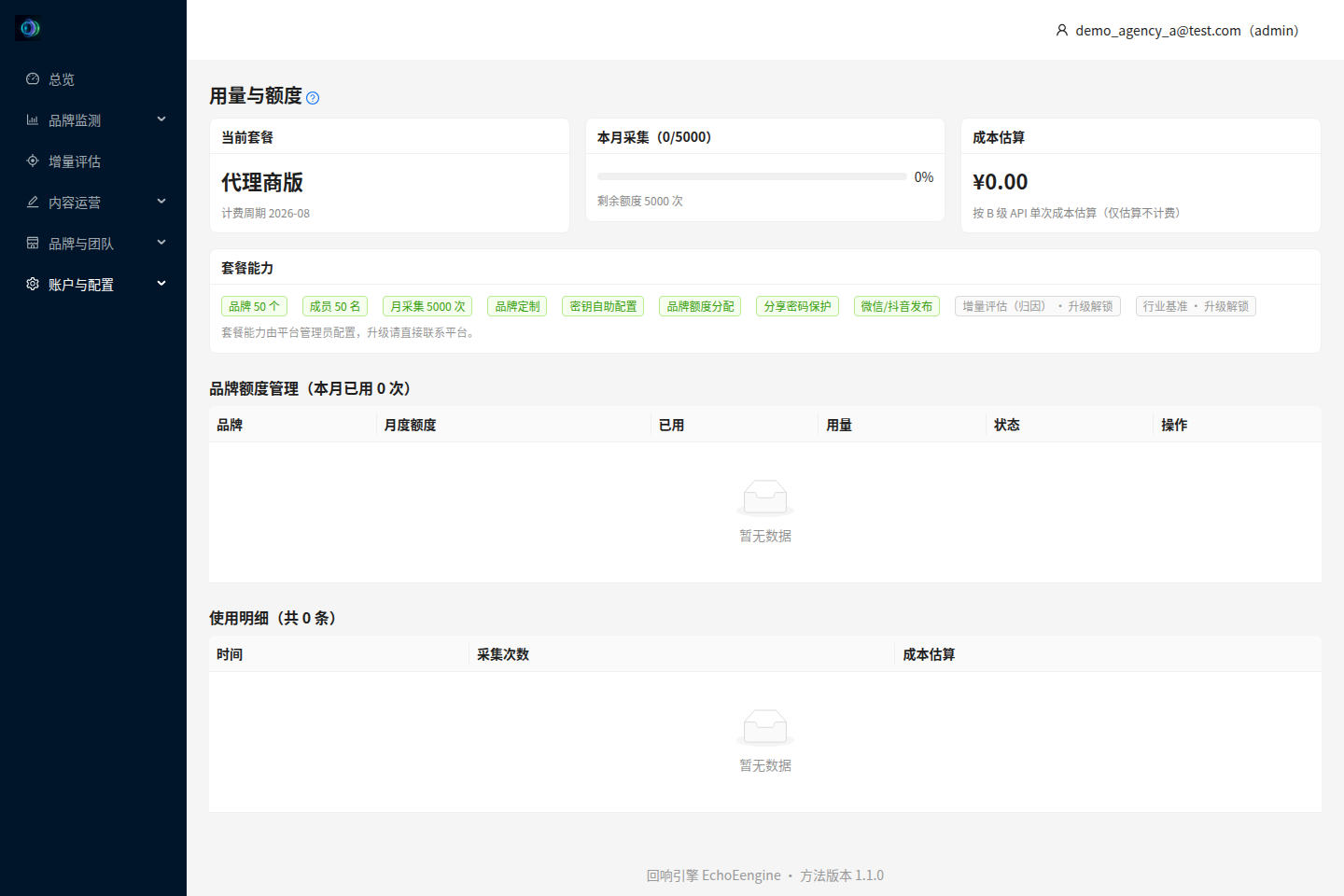Click the 剩余额度 5000 次 text
The width and height of the screenshot is (1344, 896).
pyautogui.click(x=640, y=201)
